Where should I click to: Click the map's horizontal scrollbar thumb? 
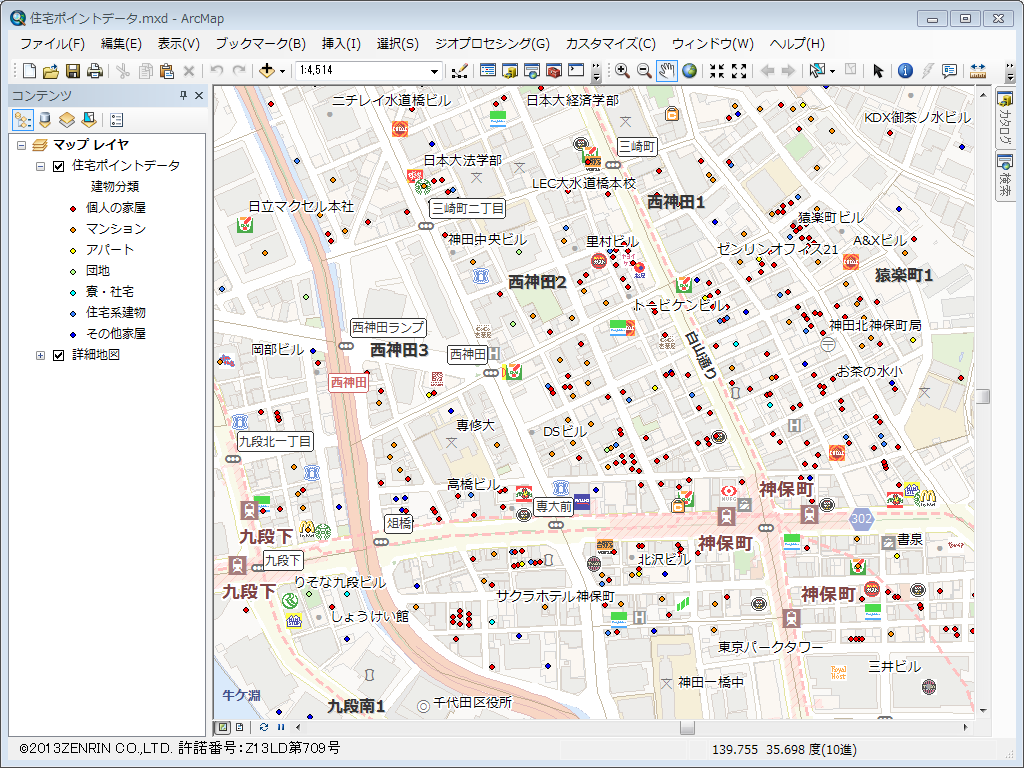click(687, 727)
